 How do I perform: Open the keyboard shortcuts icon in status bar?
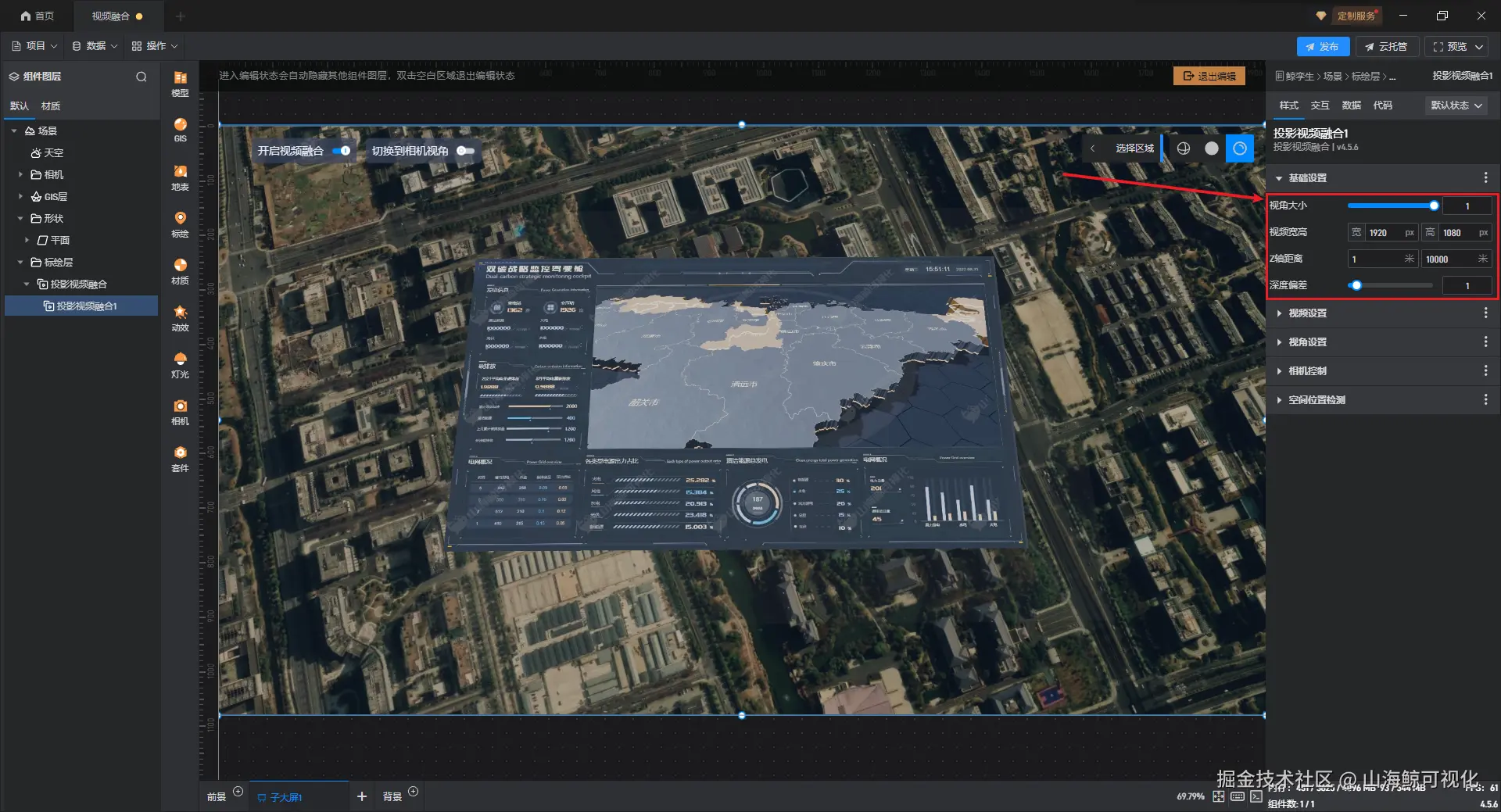1238,796
